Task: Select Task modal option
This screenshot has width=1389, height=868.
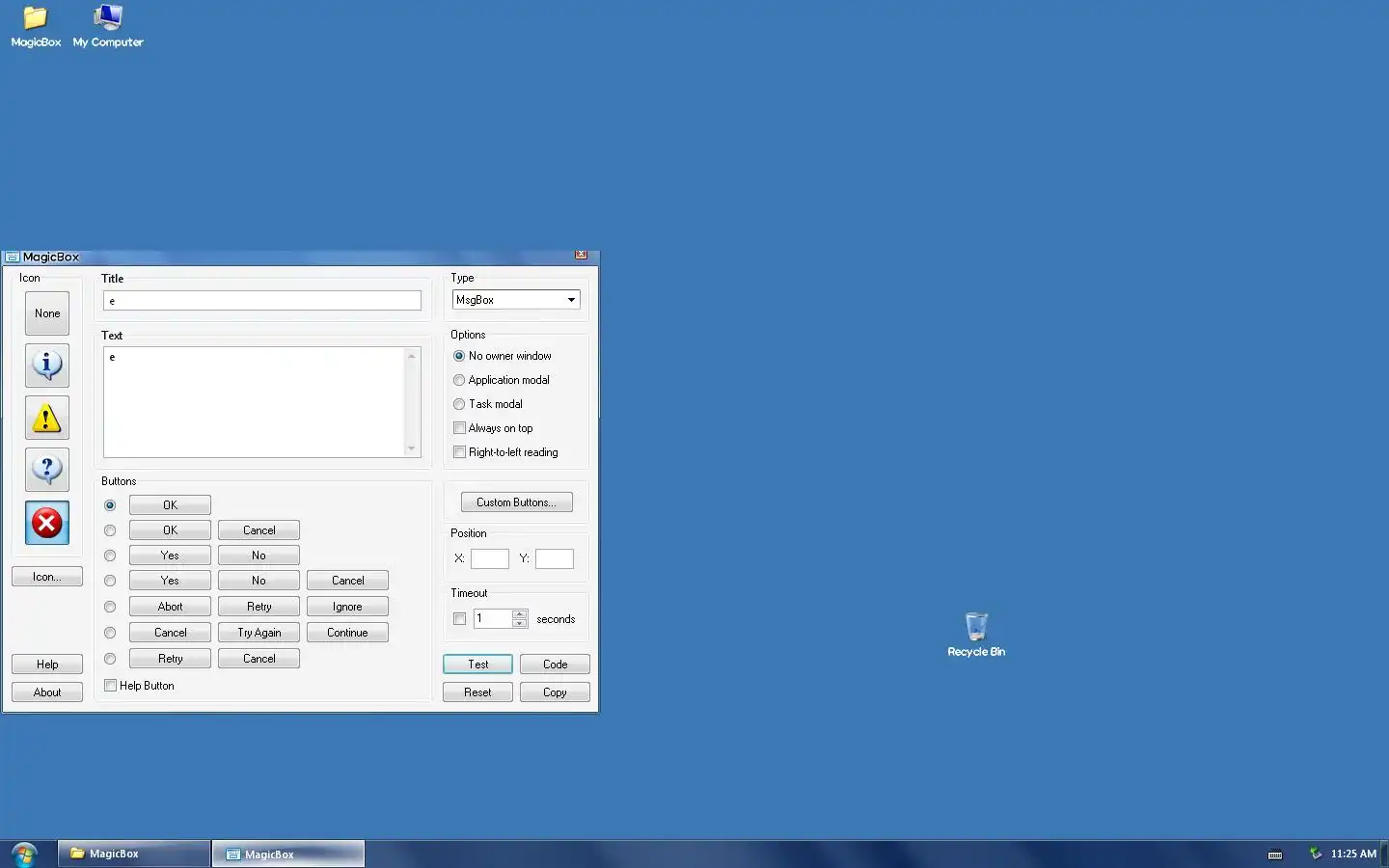Action: [488, 404]
